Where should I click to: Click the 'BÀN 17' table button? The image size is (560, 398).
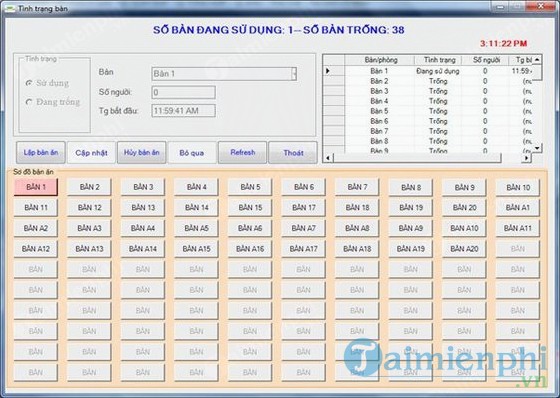click(x=304, y=208)
